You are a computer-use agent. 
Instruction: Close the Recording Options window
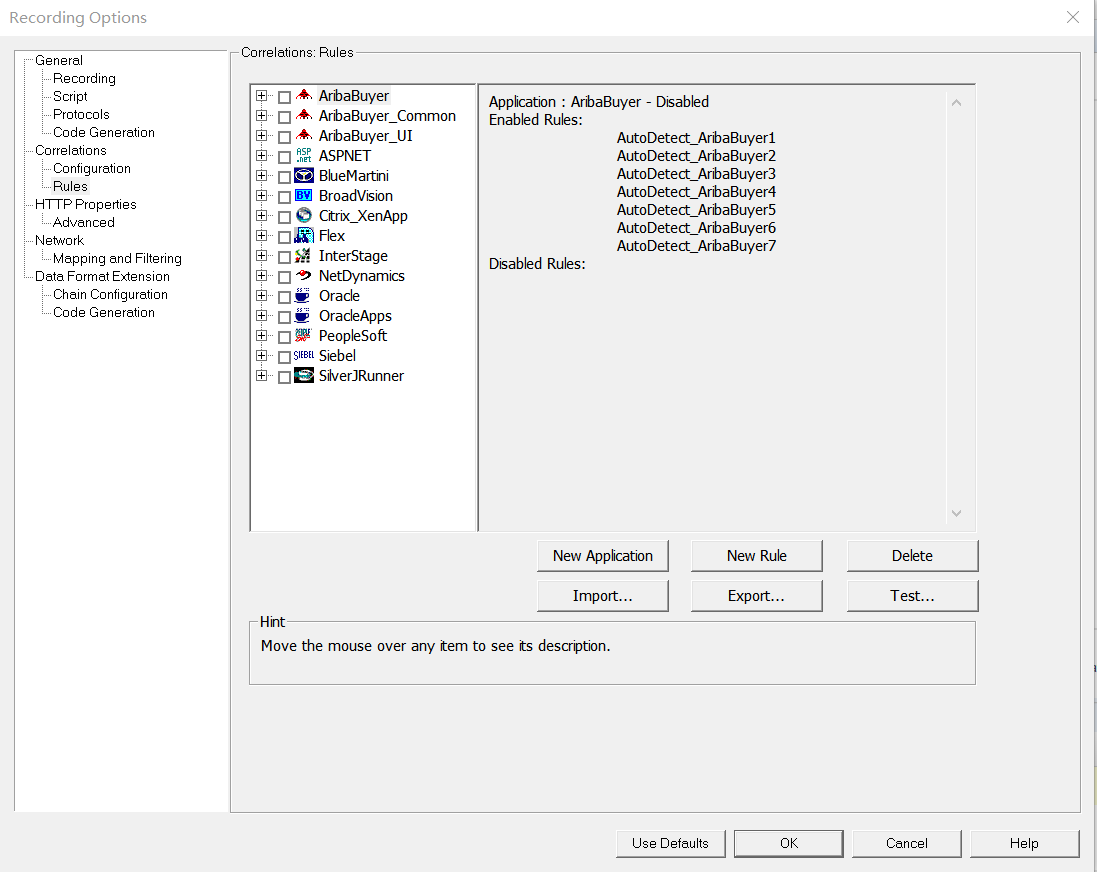tap(1073, 17)
